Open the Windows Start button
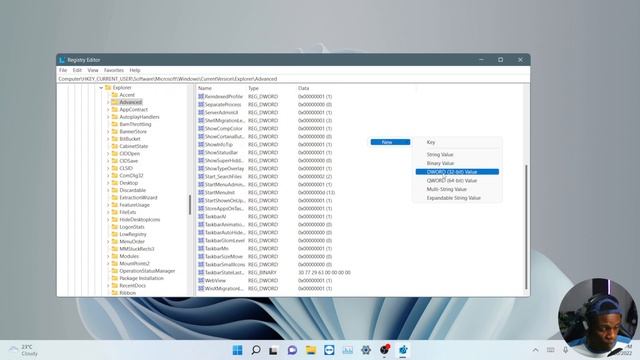This screenshot has width=640, height=360. point(237,350)
